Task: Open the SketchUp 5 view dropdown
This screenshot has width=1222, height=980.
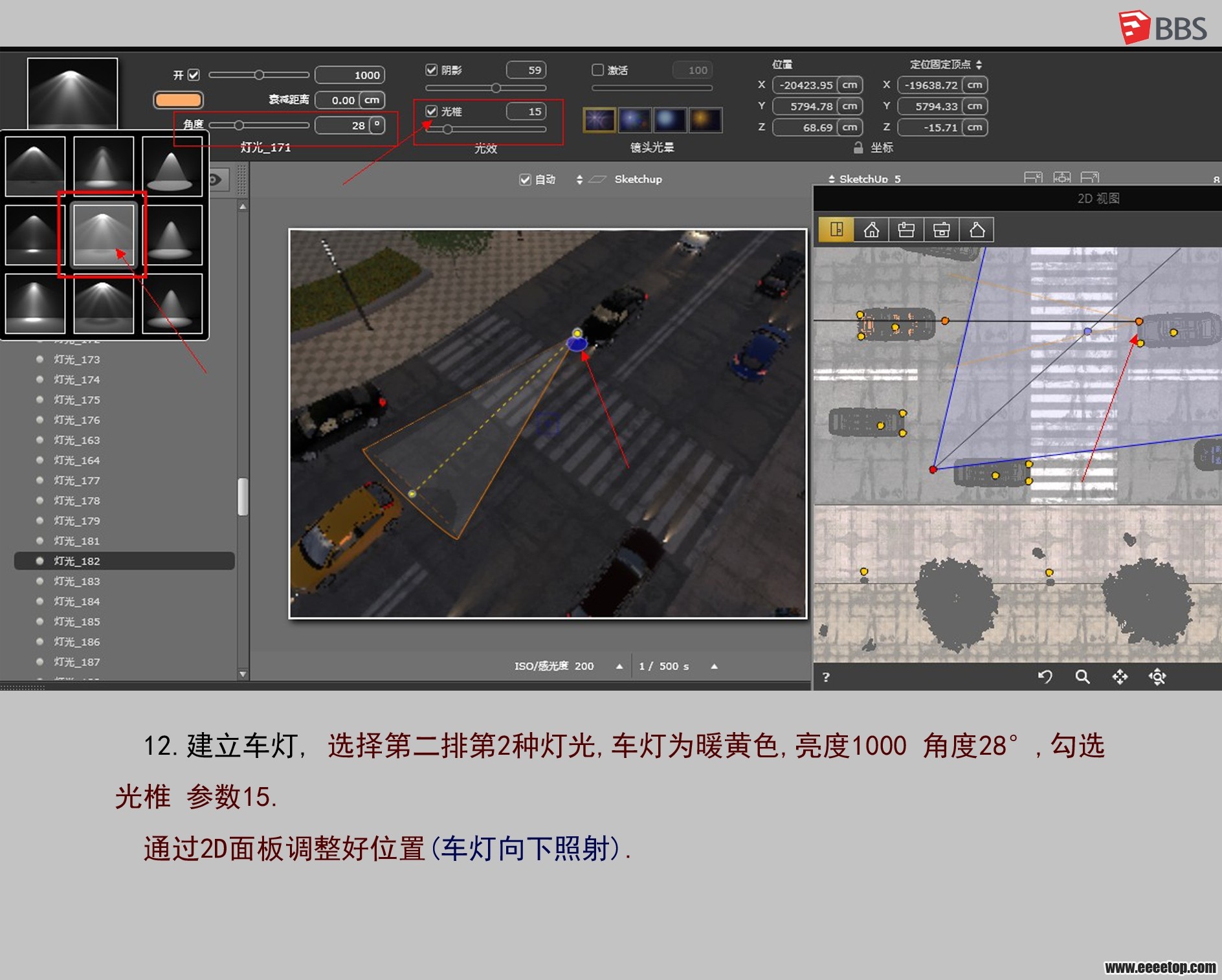Action: pos(832,179)
